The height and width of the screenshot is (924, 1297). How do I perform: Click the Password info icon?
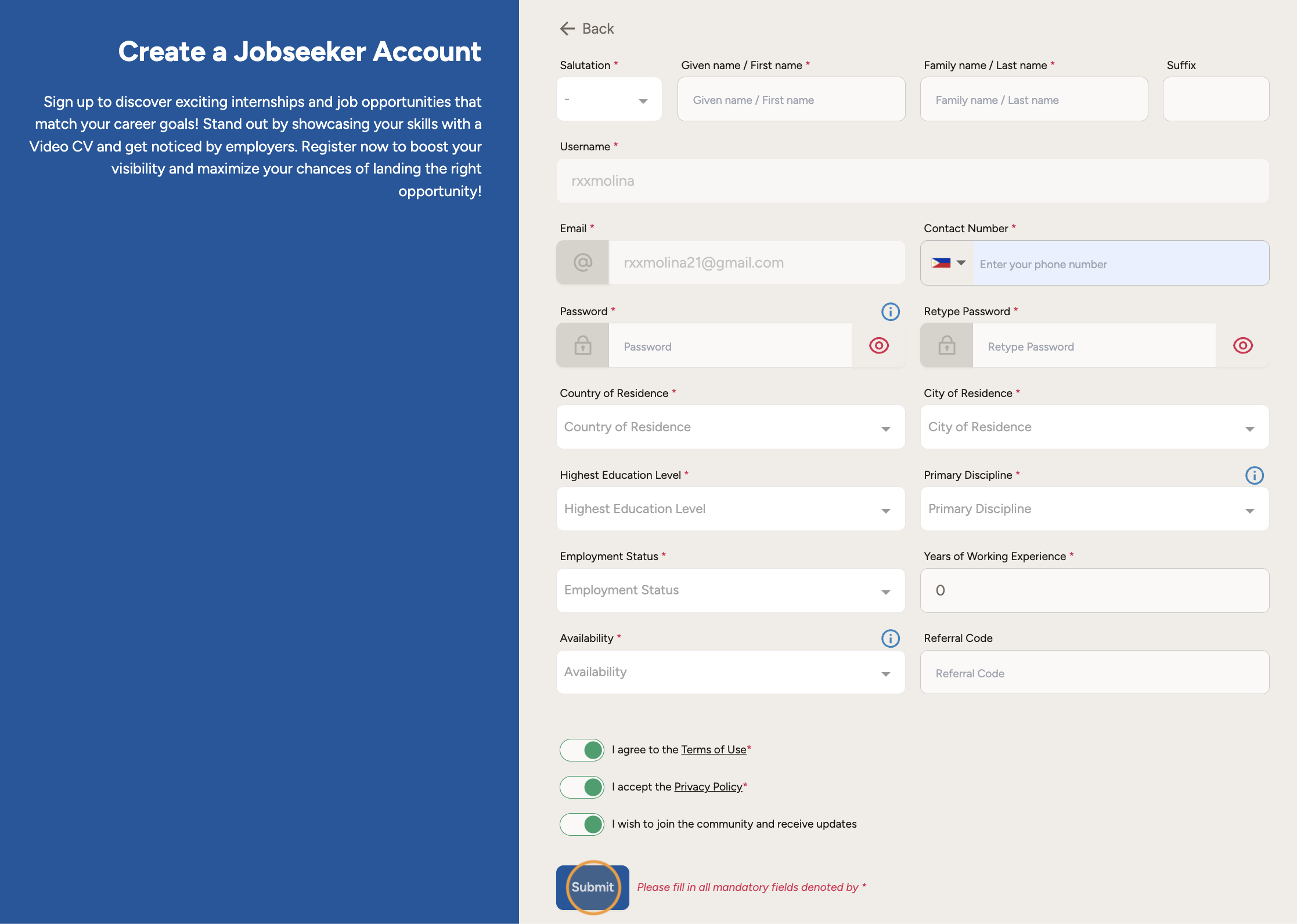pyautogui.click(x=890, y=312)
